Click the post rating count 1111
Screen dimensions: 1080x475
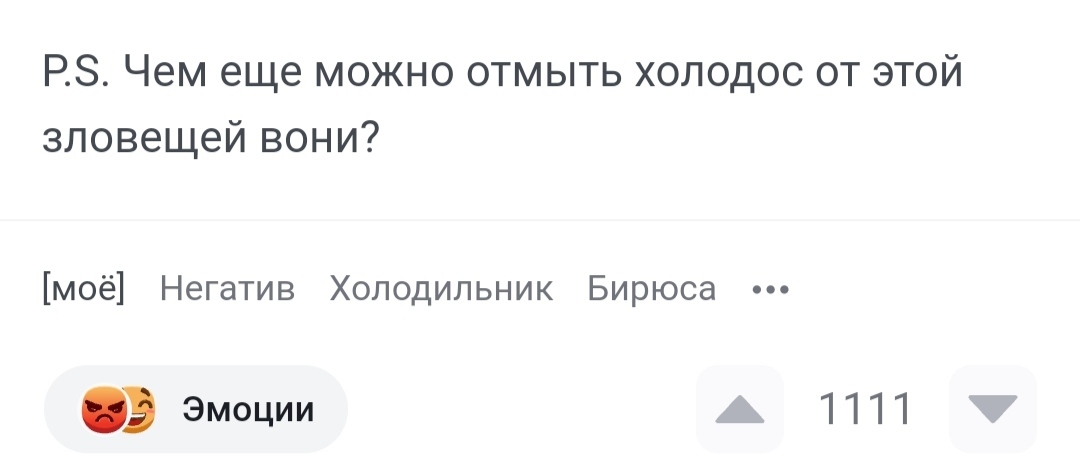pyautogui.click(x=865, y=409)
